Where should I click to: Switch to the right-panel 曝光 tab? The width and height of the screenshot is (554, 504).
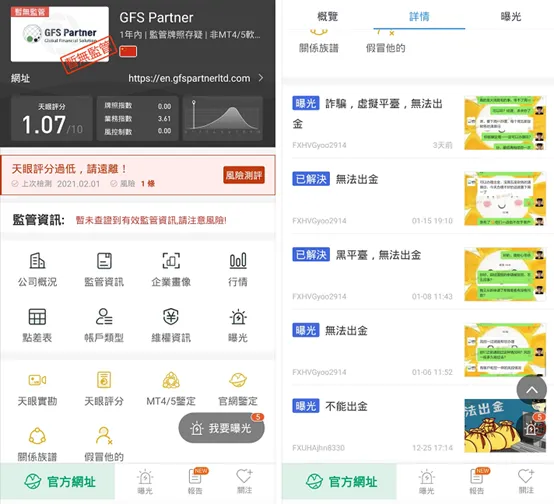511,16
